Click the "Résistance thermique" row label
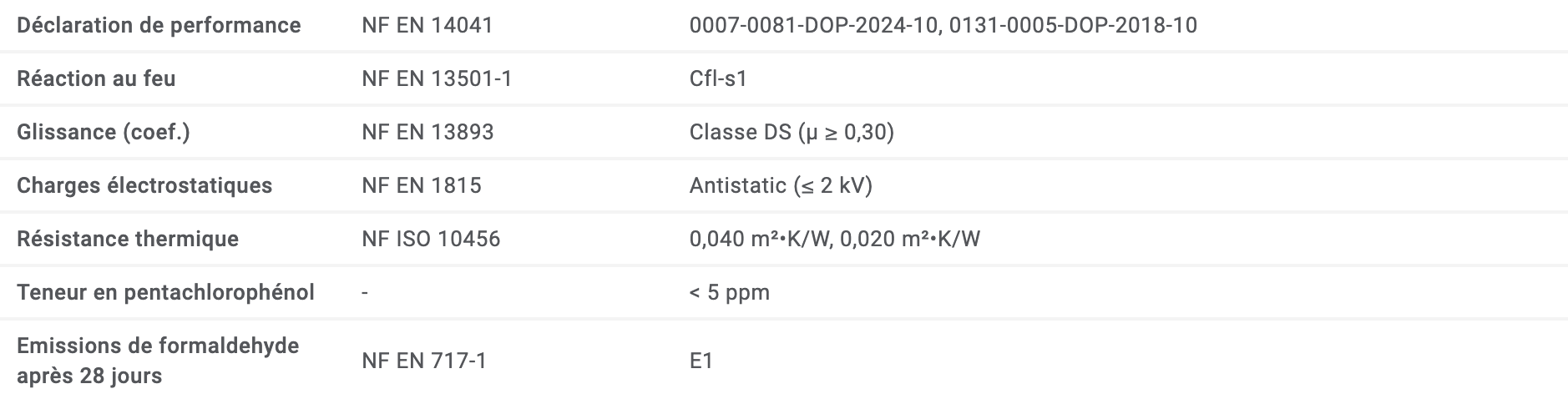Viewport: 1568px width, 399px height. 128,239
